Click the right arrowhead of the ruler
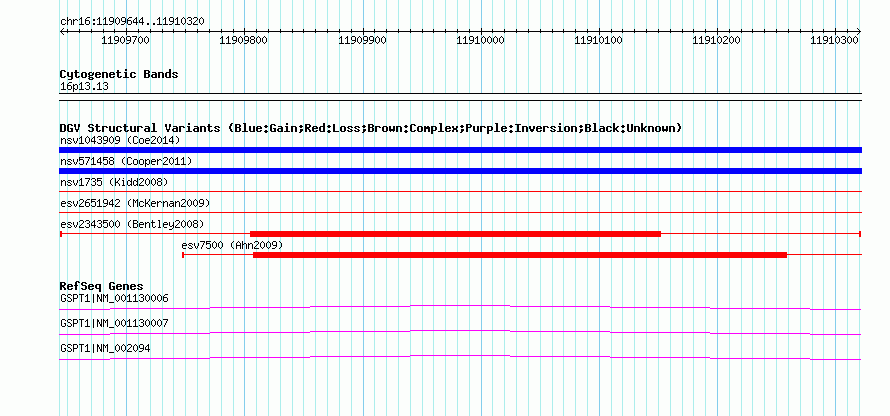This screenshot has width=890, height=416. (x=859, y=31)
